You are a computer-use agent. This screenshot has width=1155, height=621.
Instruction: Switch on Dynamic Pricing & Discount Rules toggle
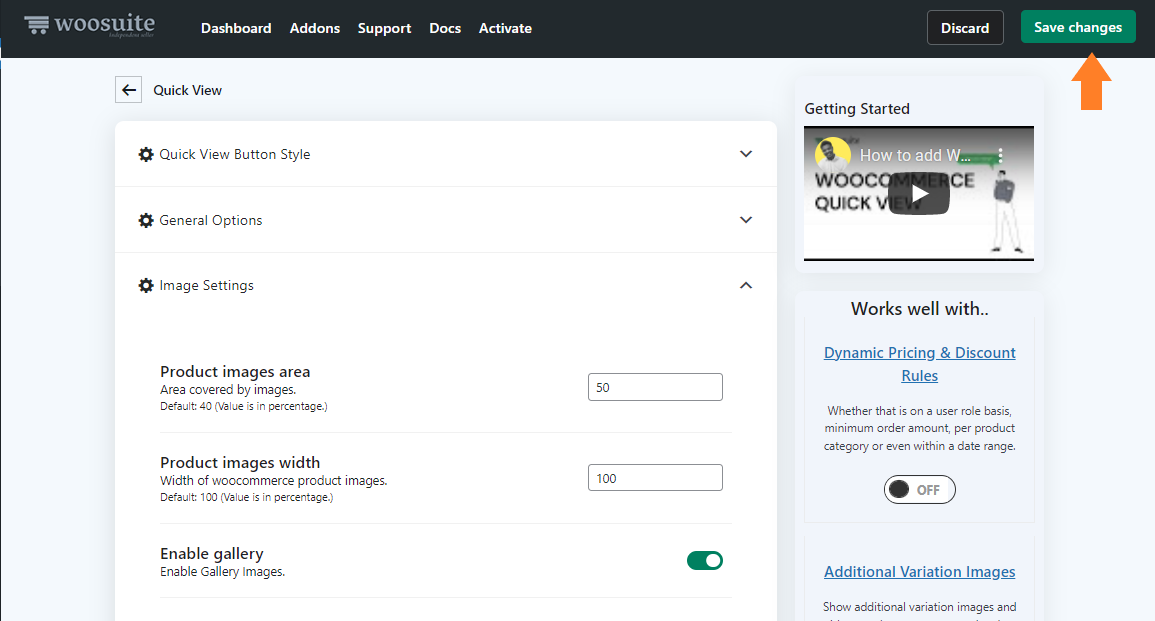(919, 490)
